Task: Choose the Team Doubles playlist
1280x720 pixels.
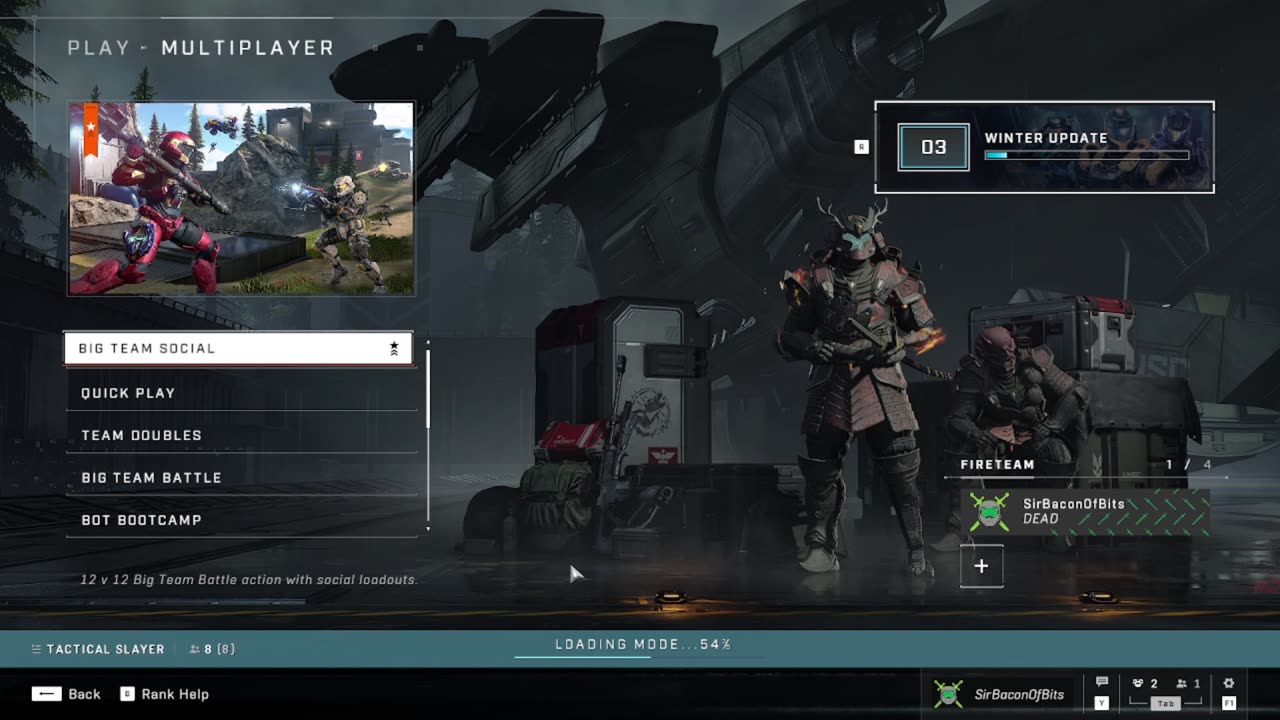Action: [241, 435]
